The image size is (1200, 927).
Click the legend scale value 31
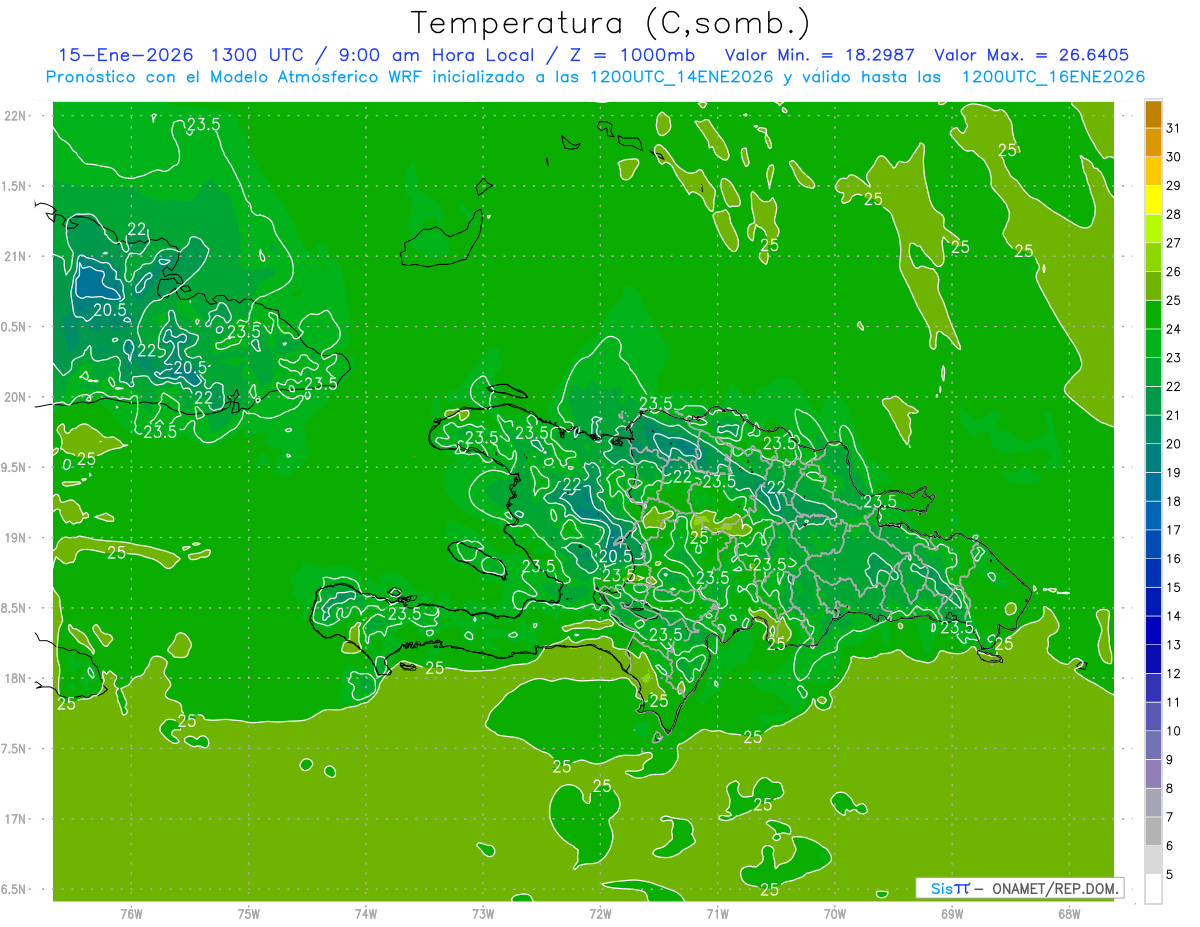pos(1174,128)
